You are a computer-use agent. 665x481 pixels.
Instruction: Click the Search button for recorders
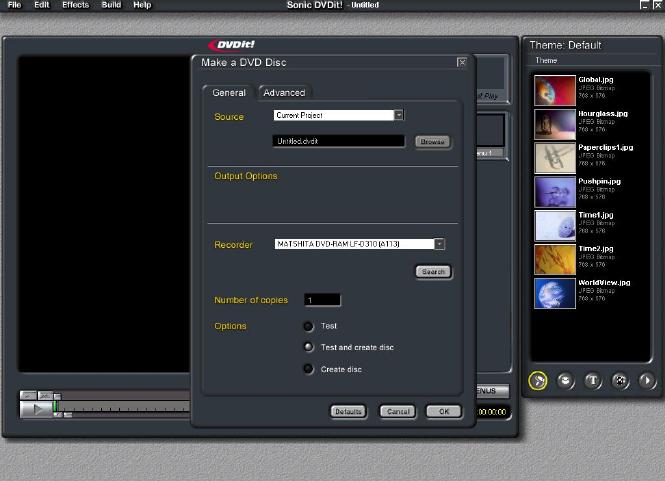click(x=433, y=271)
